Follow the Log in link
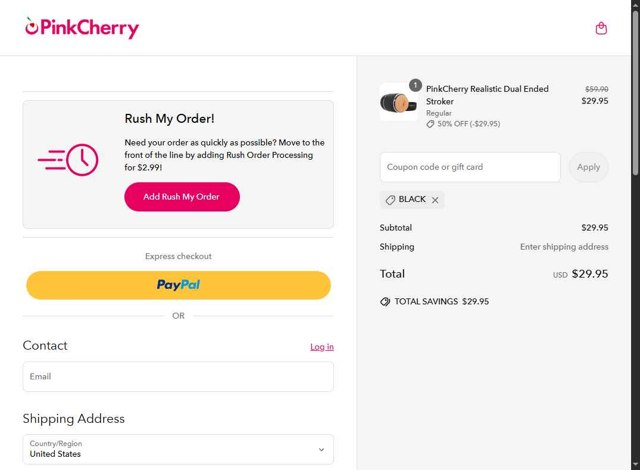Image resolution: width=640 pixels, height=470 pixels. click(x=322, y=347)
